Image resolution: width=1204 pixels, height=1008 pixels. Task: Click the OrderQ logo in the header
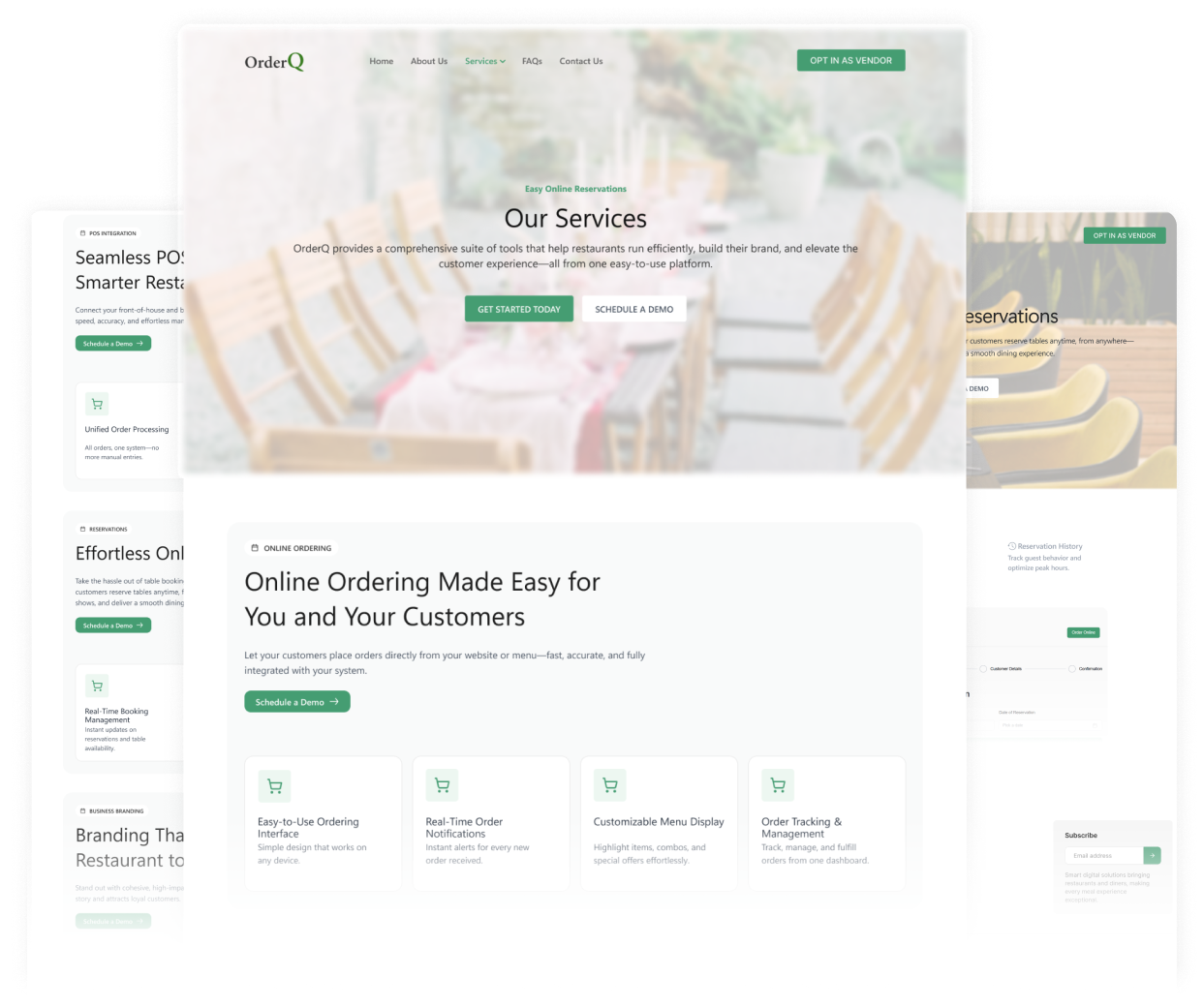(x=274, y=60)
